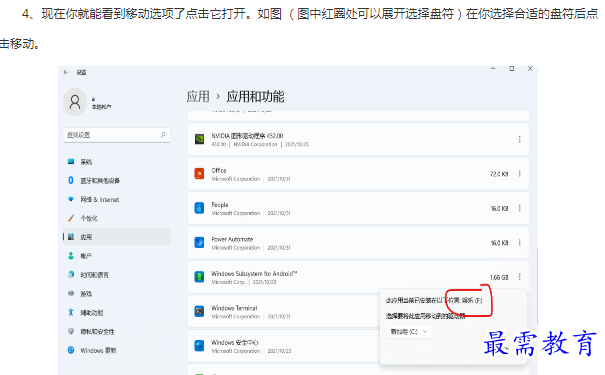Click the apps list vertical scrollbar
The image size is (605, 375).
pos(537,285)
